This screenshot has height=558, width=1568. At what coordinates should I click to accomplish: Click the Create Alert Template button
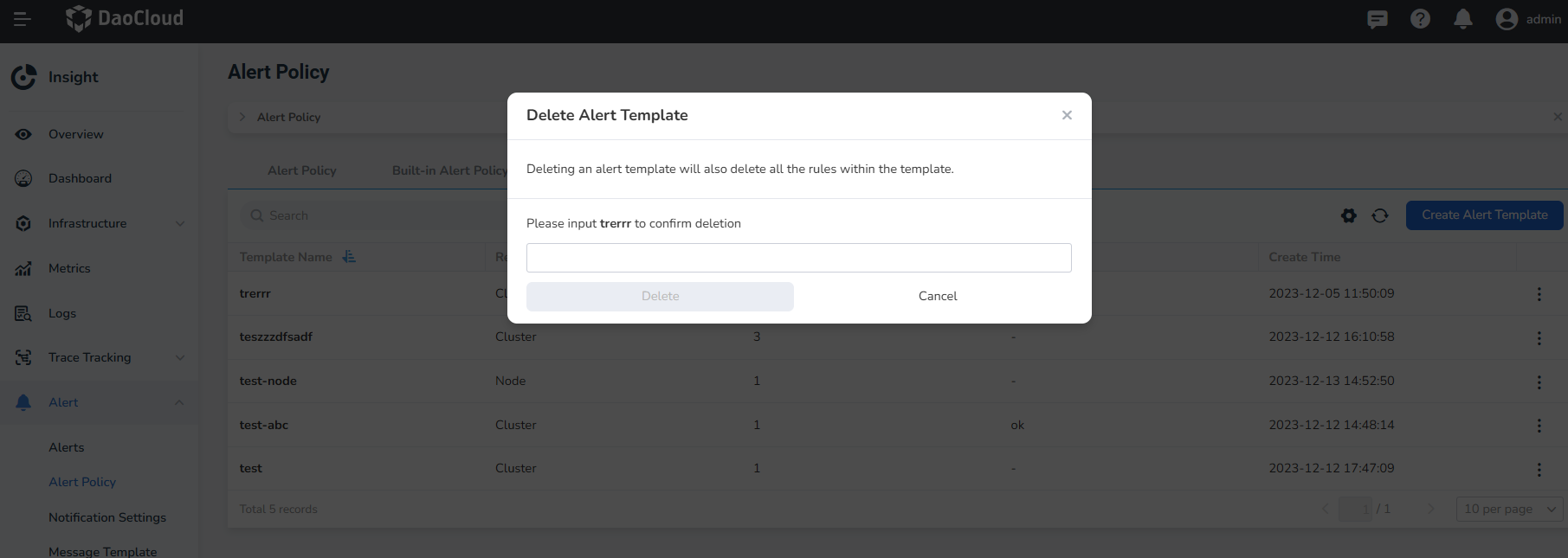click(x=1484, y=215)
